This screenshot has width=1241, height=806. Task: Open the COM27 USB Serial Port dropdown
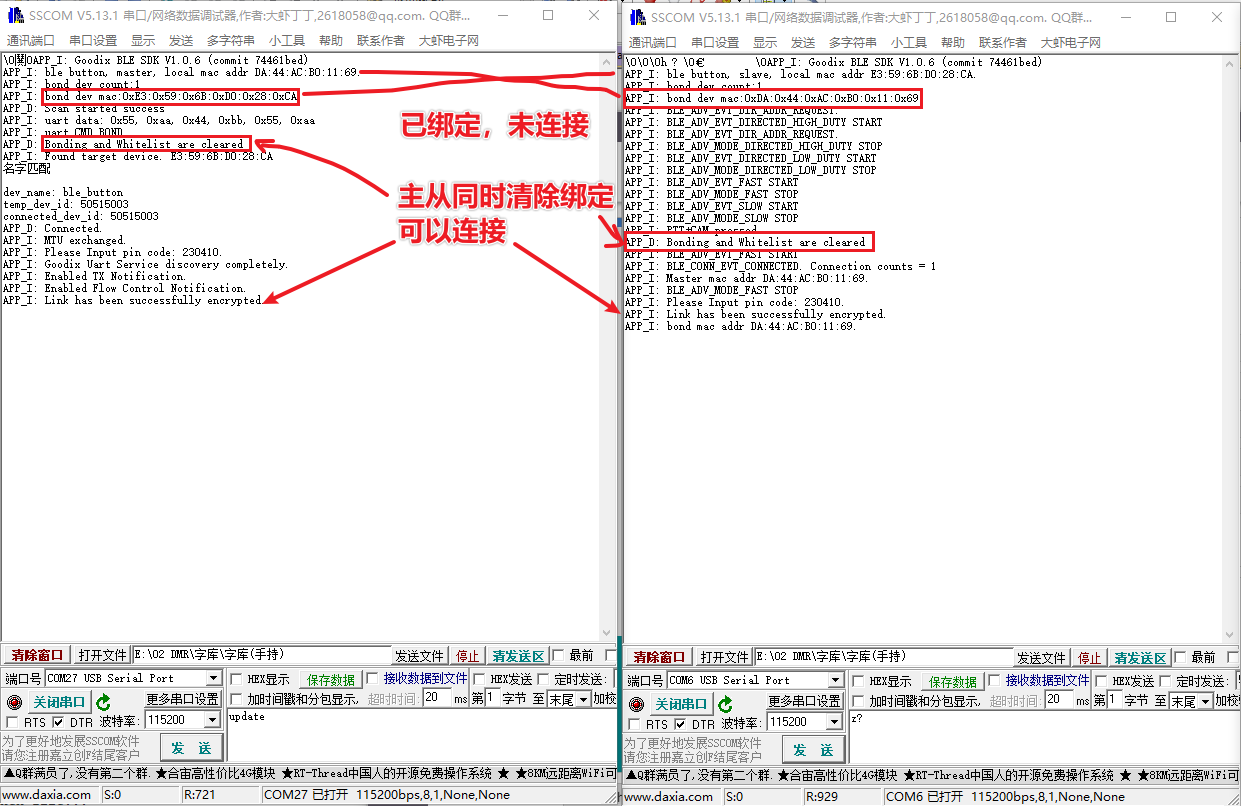tap(212, 679)
